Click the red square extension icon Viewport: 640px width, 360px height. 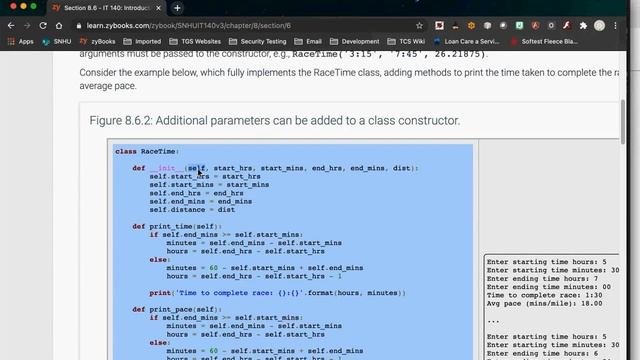tap(439, 25)
